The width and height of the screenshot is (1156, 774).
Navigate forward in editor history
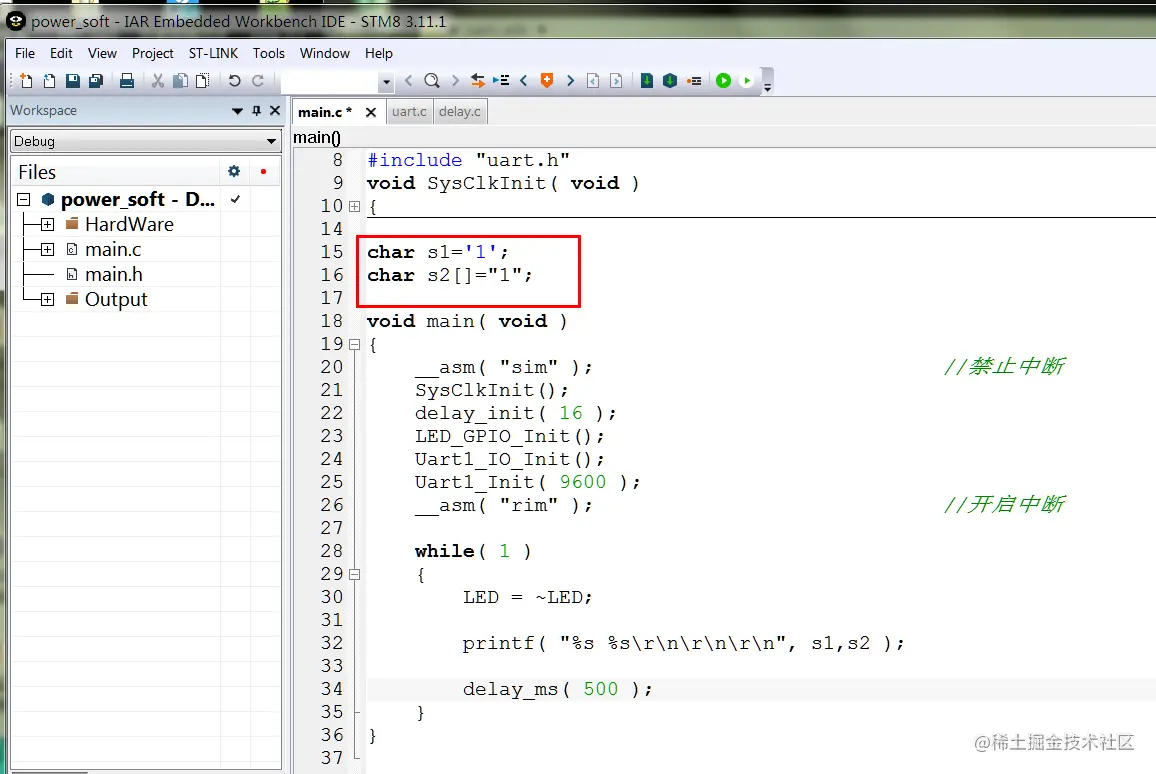616,80
